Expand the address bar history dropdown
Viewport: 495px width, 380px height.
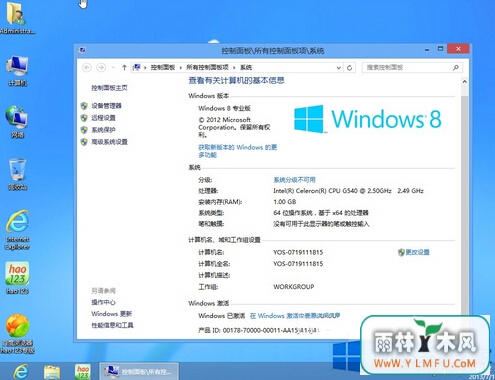point(338,68)
